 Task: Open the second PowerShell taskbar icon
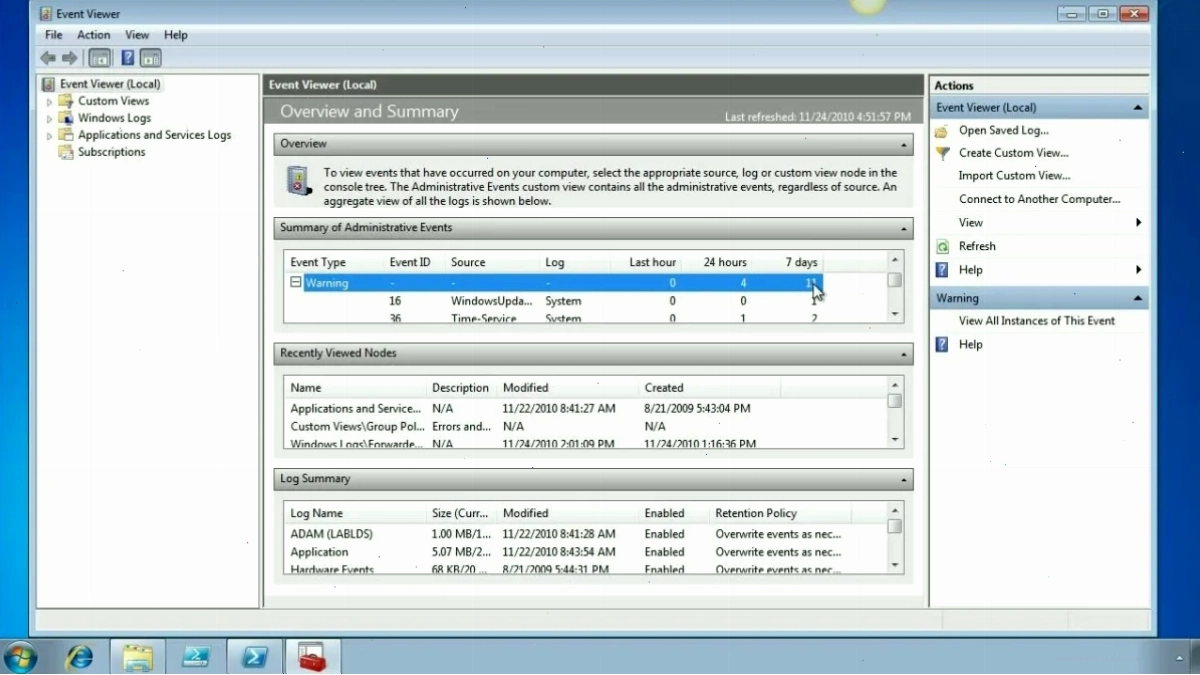click(x=254, y=656)
